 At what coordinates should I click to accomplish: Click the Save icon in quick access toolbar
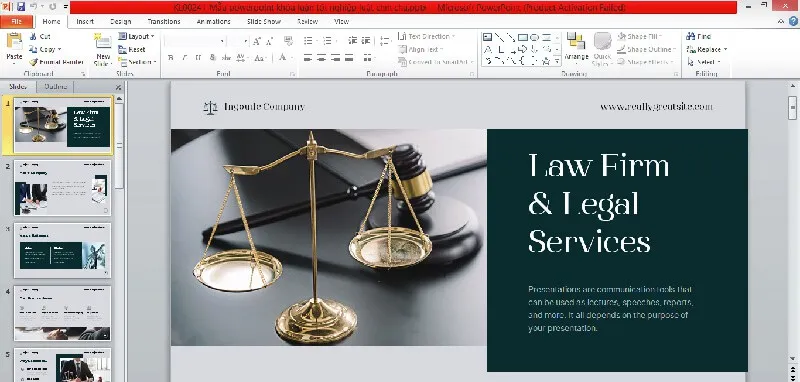(x=21, y=7)
